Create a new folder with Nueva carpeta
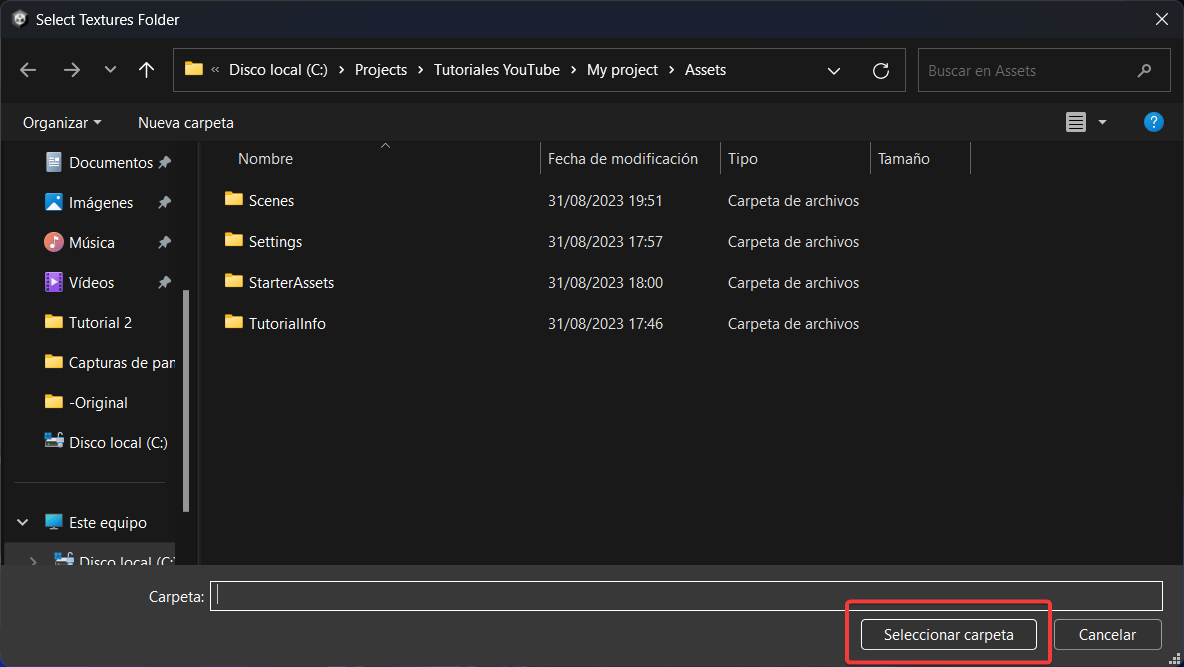Image resolution: width=1184 pixels, height=667 pixels. 186,122
